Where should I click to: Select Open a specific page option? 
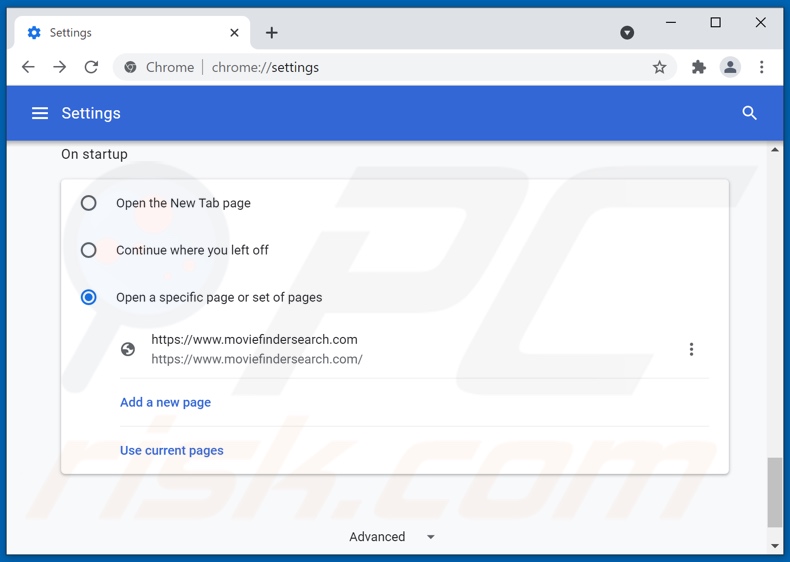(89, 297)
